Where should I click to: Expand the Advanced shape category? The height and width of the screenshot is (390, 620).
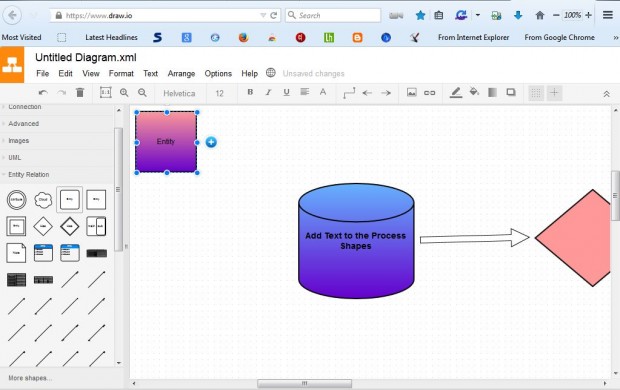tap(24, 123)
